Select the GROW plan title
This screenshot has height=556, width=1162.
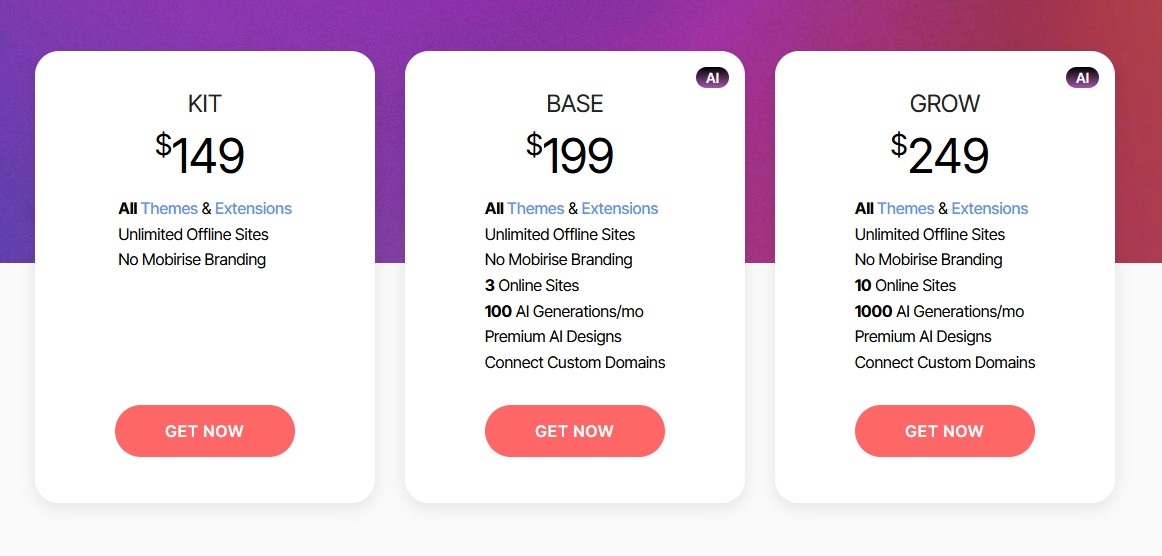(945, 104)
